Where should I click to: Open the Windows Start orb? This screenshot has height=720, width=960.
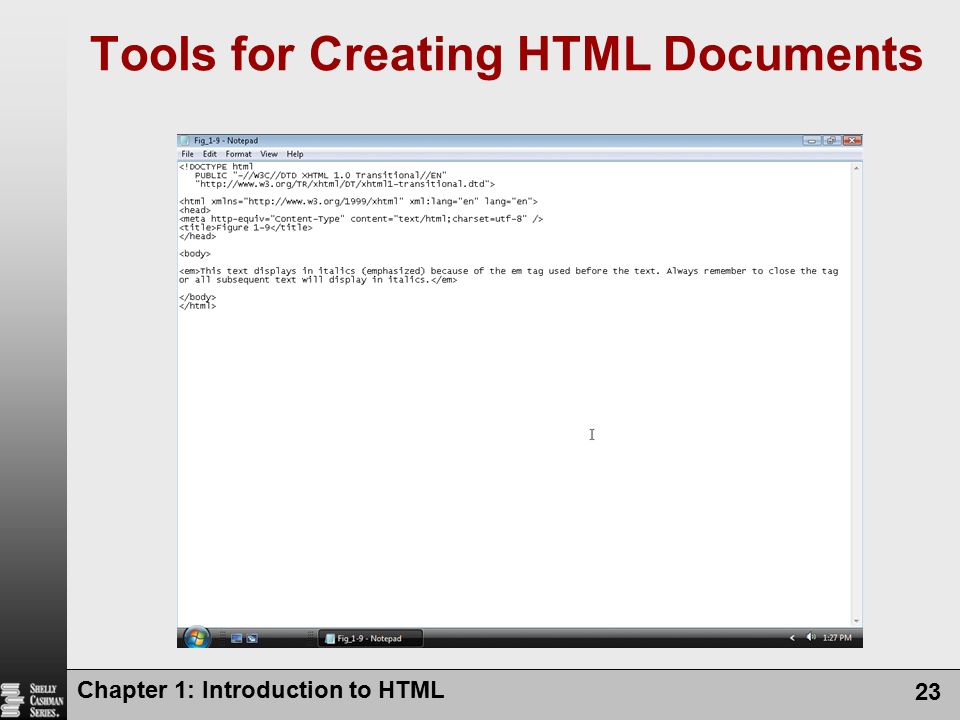[x=196, y=637]
